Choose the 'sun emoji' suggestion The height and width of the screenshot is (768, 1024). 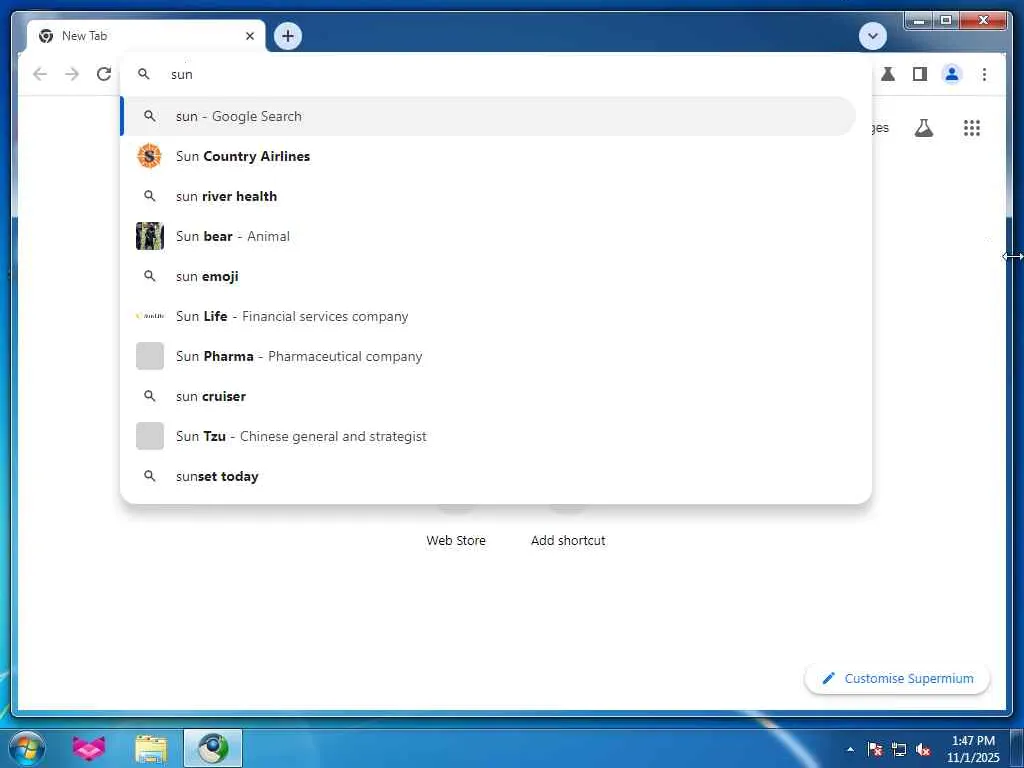click(x=488, y=276)
